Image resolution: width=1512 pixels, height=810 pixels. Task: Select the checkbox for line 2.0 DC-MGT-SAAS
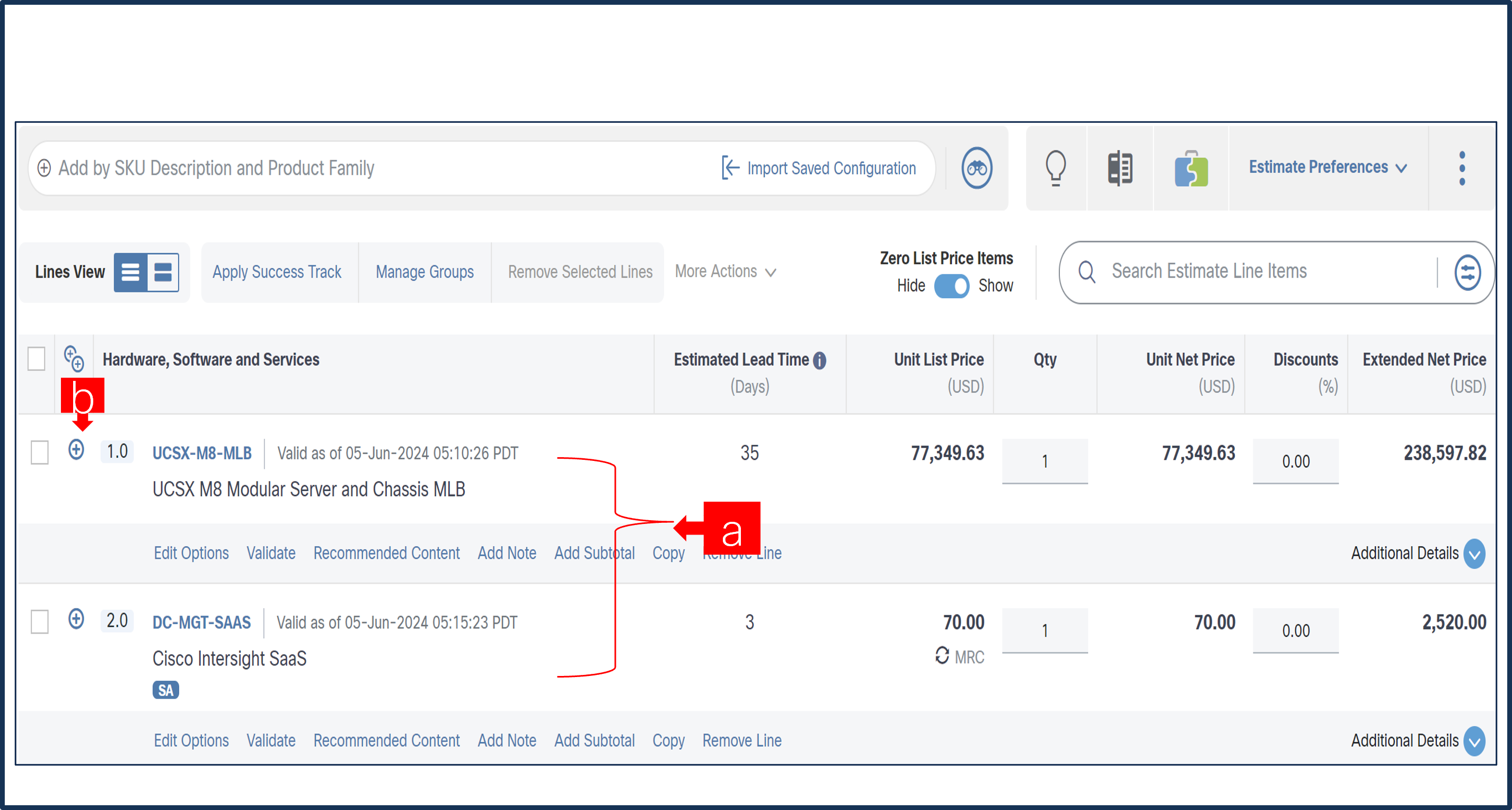click(x=39, y=622)
